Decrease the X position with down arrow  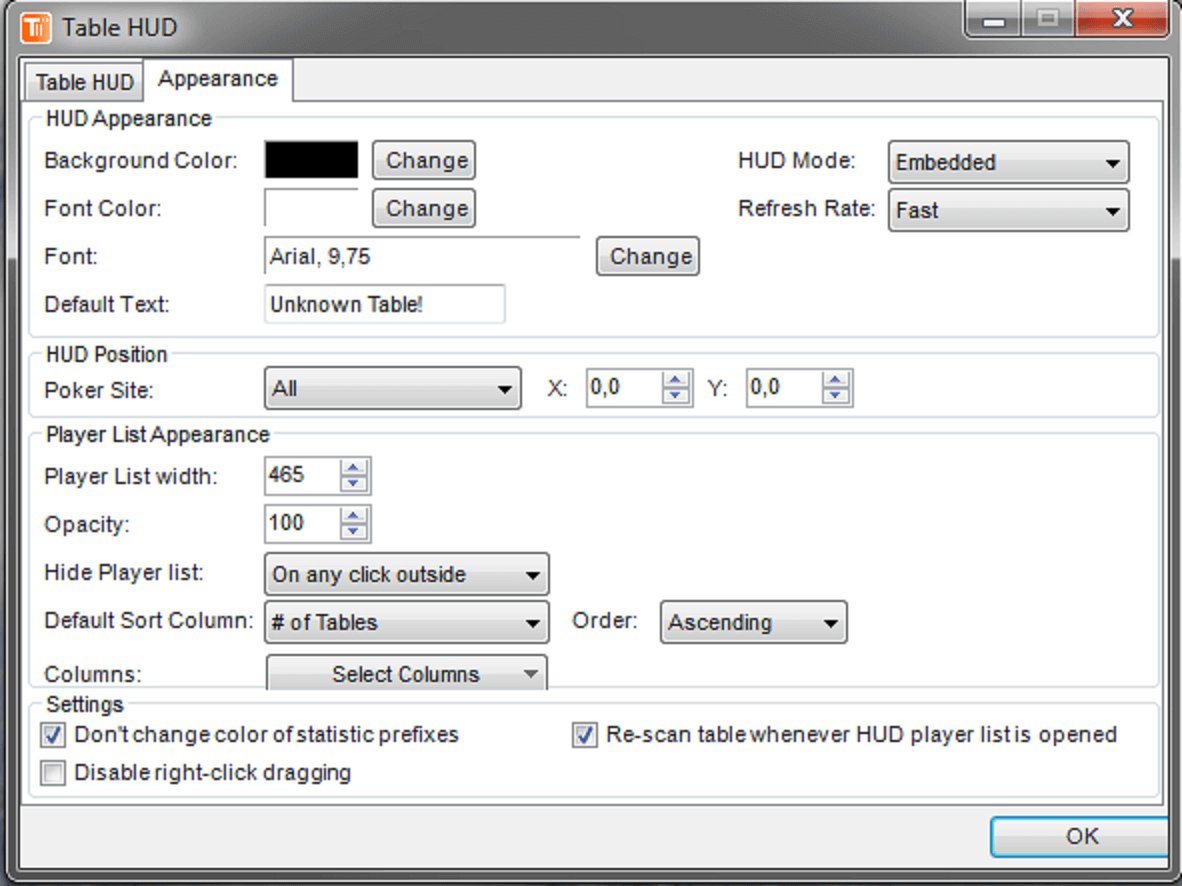675,396
